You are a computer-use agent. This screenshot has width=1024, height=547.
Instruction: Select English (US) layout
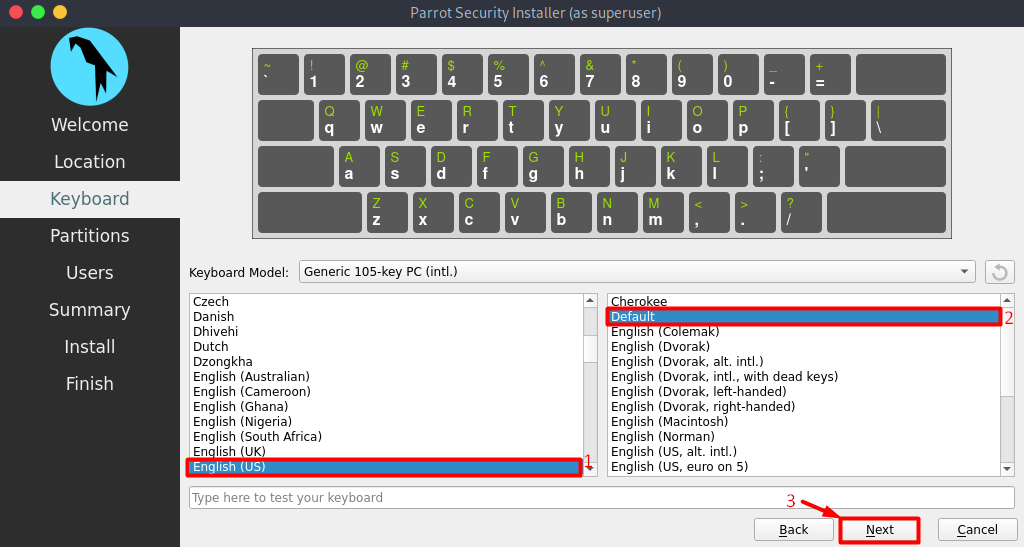(387, 467)
